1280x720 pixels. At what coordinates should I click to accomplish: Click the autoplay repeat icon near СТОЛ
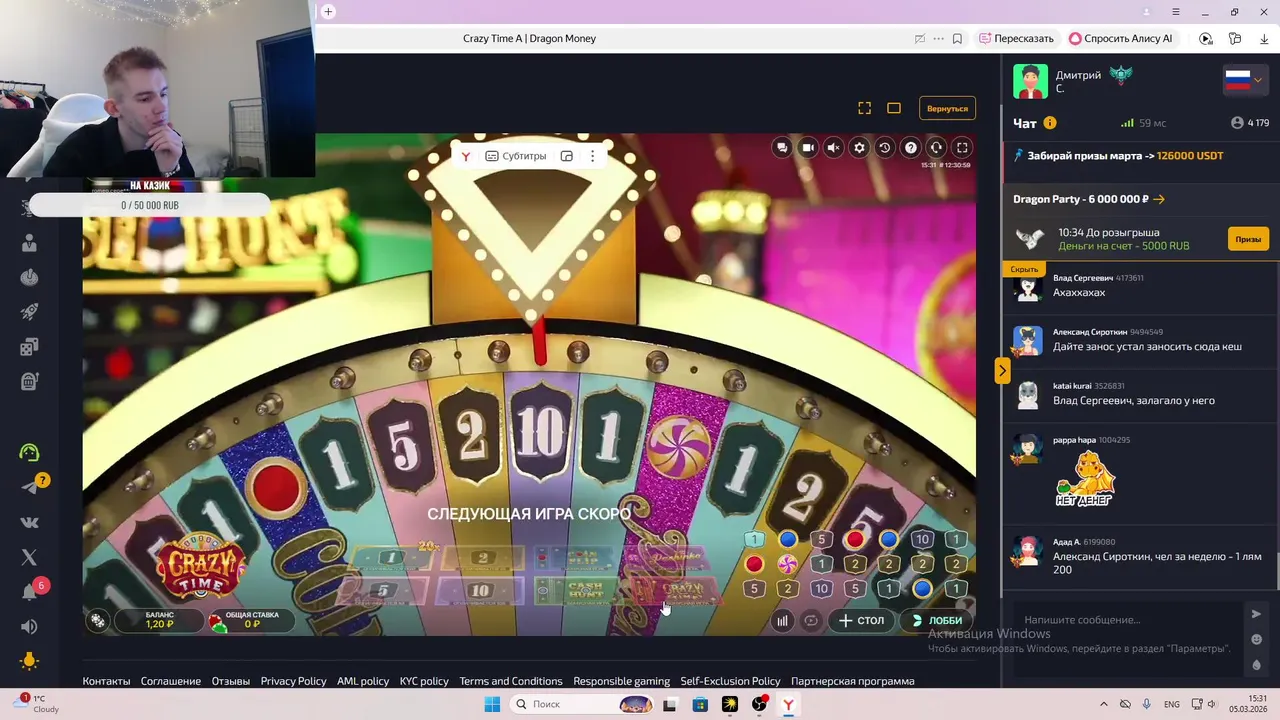(811, 620)
